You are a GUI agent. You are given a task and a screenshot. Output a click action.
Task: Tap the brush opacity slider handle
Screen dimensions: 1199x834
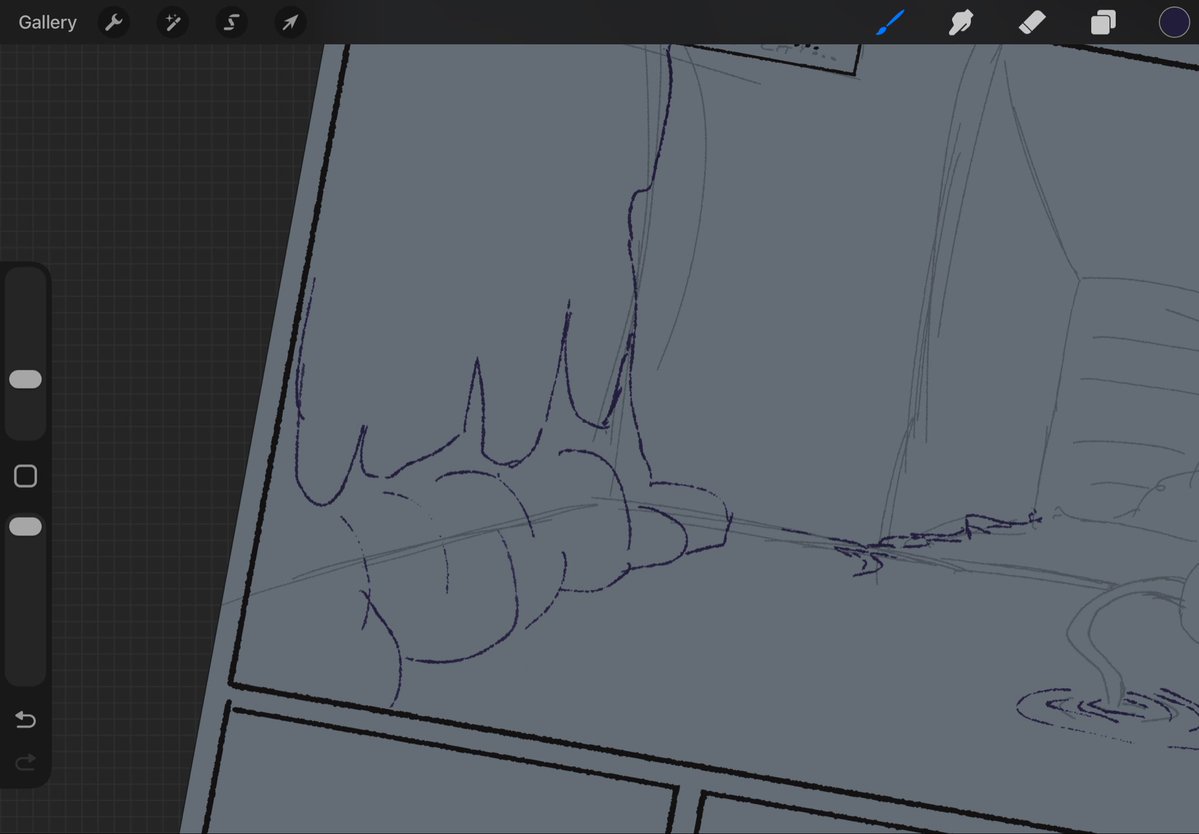point(25,527)
